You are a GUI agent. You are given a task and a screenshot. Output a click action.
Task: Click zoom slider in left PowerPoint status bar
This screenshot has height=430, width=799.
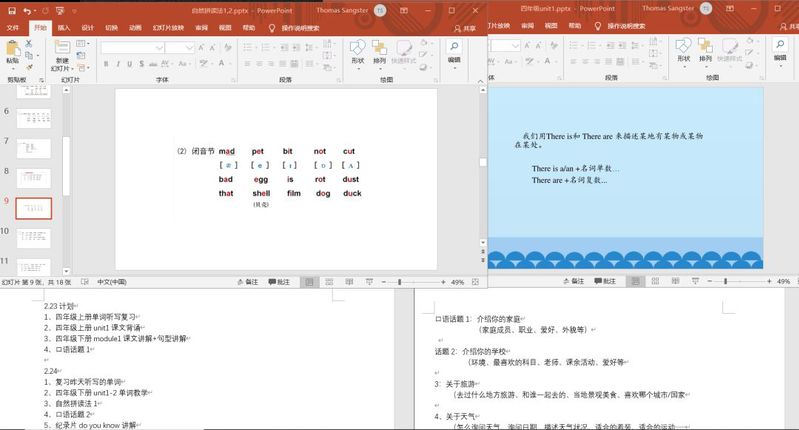click(400, 283)
